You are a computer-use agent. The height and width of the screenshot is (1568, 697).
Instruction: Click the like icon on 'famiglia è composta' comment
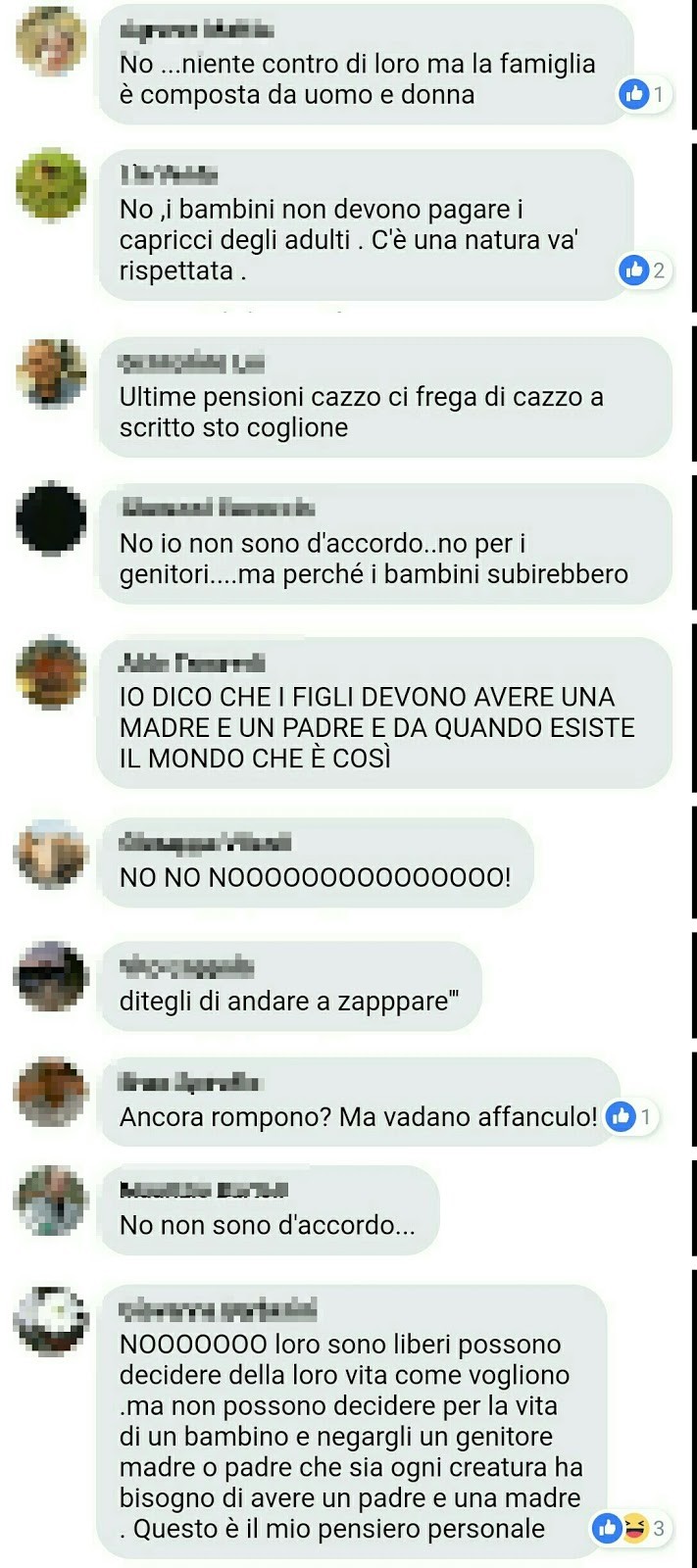(x=635, y=94)
